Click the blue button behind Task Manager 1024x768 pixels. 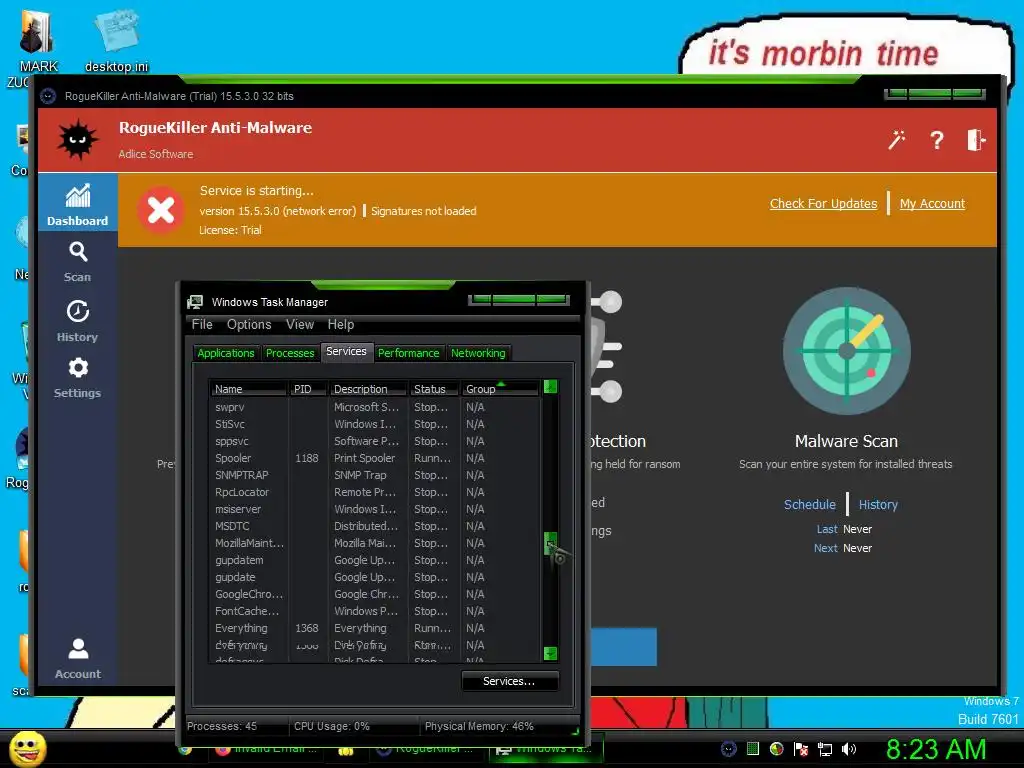[624, 647]
